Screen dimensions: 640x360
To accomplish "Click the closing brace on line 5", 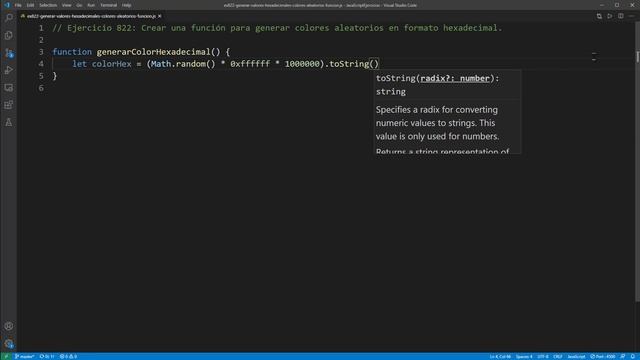I will pyautogui.click(x=55, y=76).
